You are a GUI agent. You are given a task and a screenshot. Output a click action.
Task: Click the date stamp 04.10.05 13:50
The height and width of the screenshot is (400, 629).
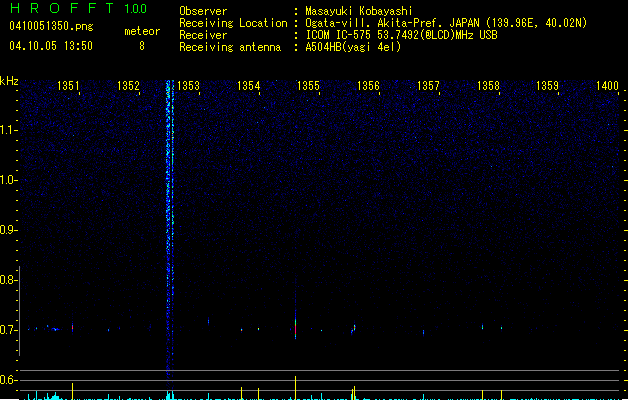(x=51, y=46)
